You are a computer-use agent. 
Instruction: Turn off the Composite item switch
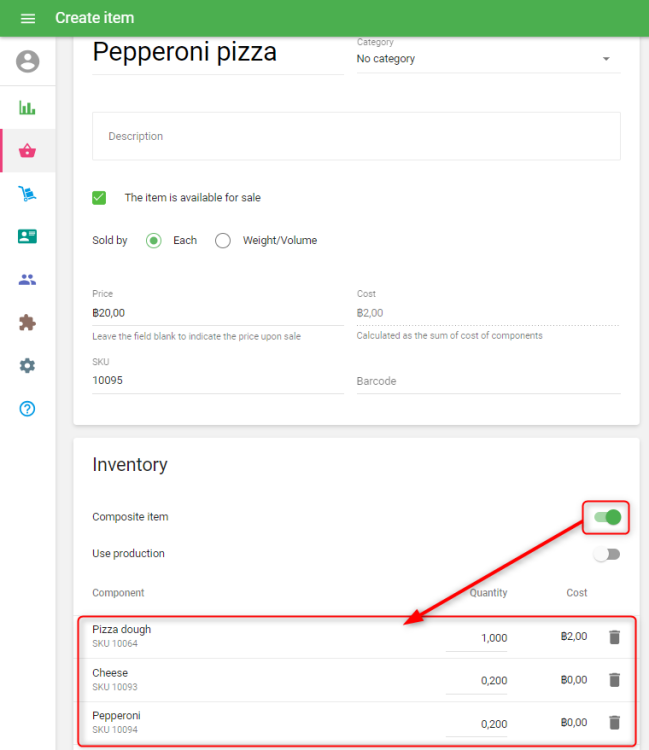[x=607, y=517]
